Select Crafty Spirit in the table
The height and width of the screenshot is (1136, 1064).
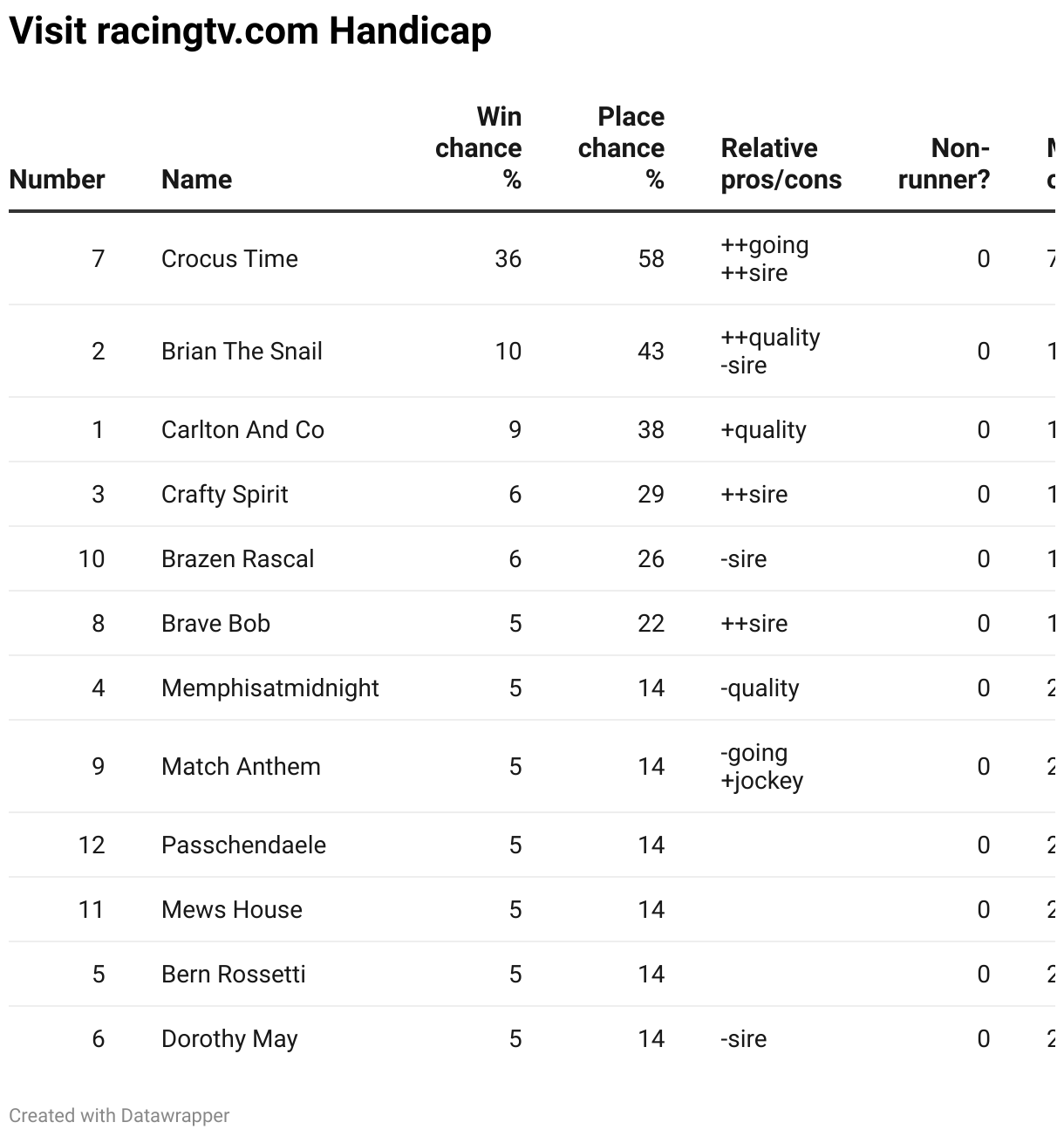coord(224,495)
